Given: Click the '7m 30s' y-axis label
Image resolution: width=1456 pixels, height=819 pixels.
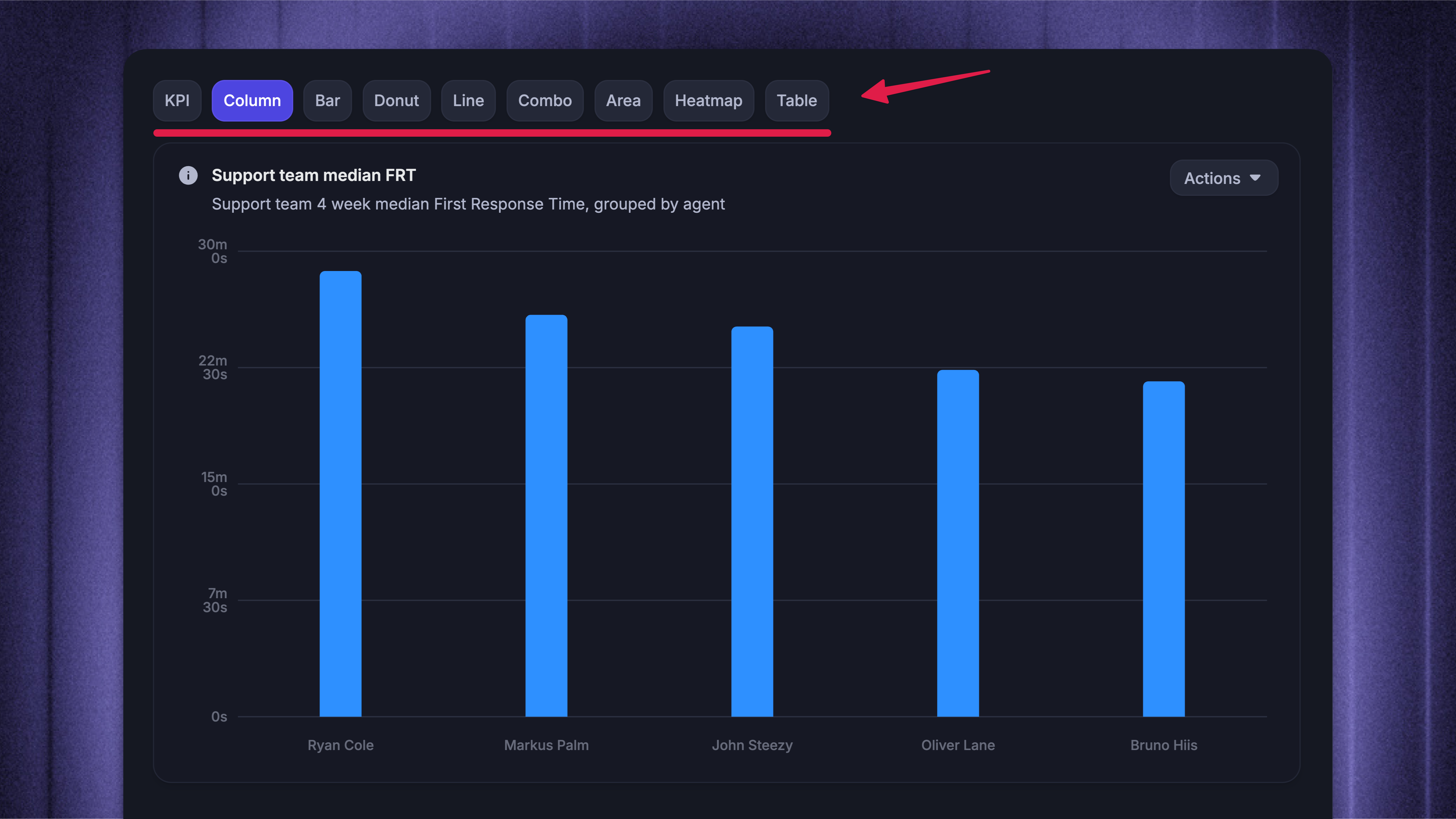Looking at the screenshot, I should point(215,600).
